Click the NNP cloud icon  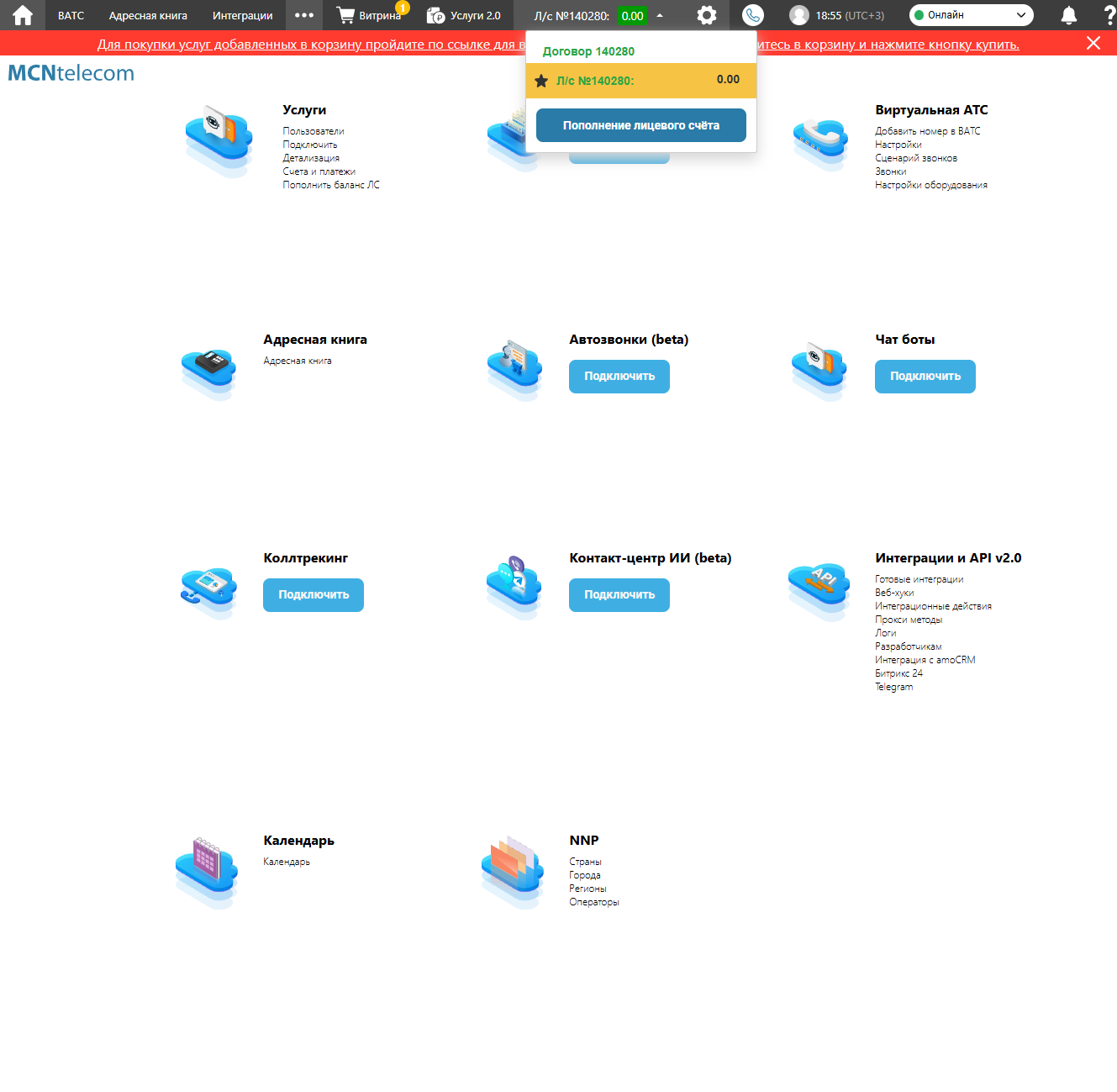[x=513, y=873]
